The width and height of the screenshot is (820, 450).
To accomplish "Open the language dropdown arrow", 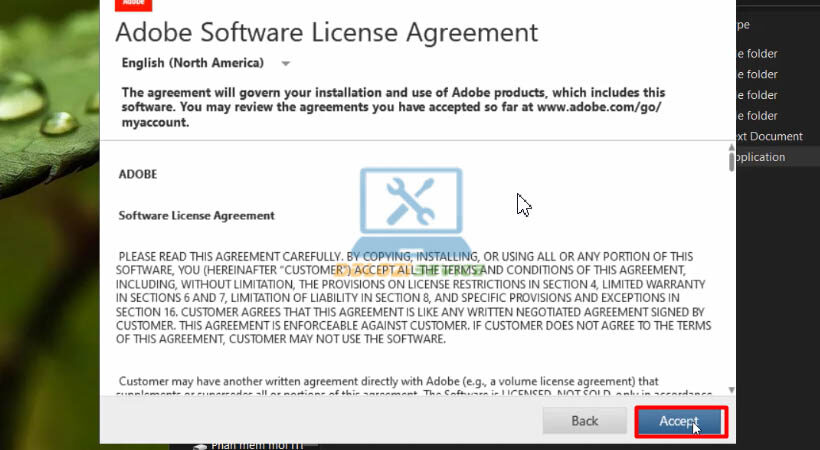I will coord(286,64).
